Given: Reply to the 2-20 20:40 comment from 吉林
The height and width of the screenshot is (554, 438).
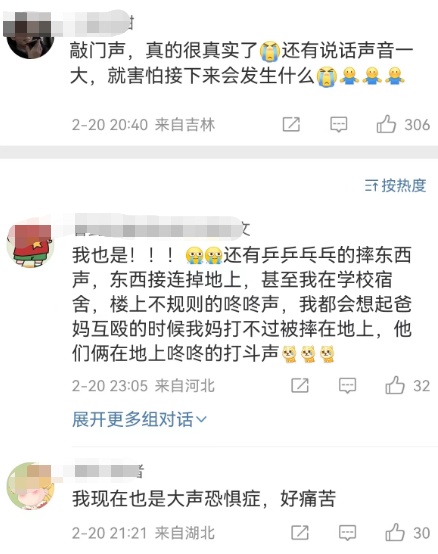Looking at the screenshot, I should coord(339,125).
